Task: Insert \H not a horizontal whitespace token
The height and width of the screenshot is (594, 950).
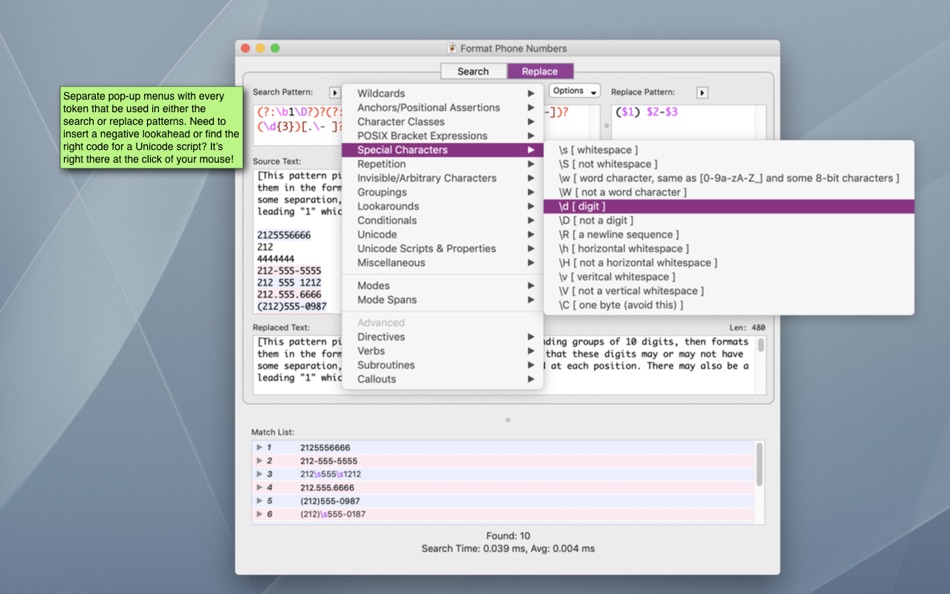Action: (729, 262)
